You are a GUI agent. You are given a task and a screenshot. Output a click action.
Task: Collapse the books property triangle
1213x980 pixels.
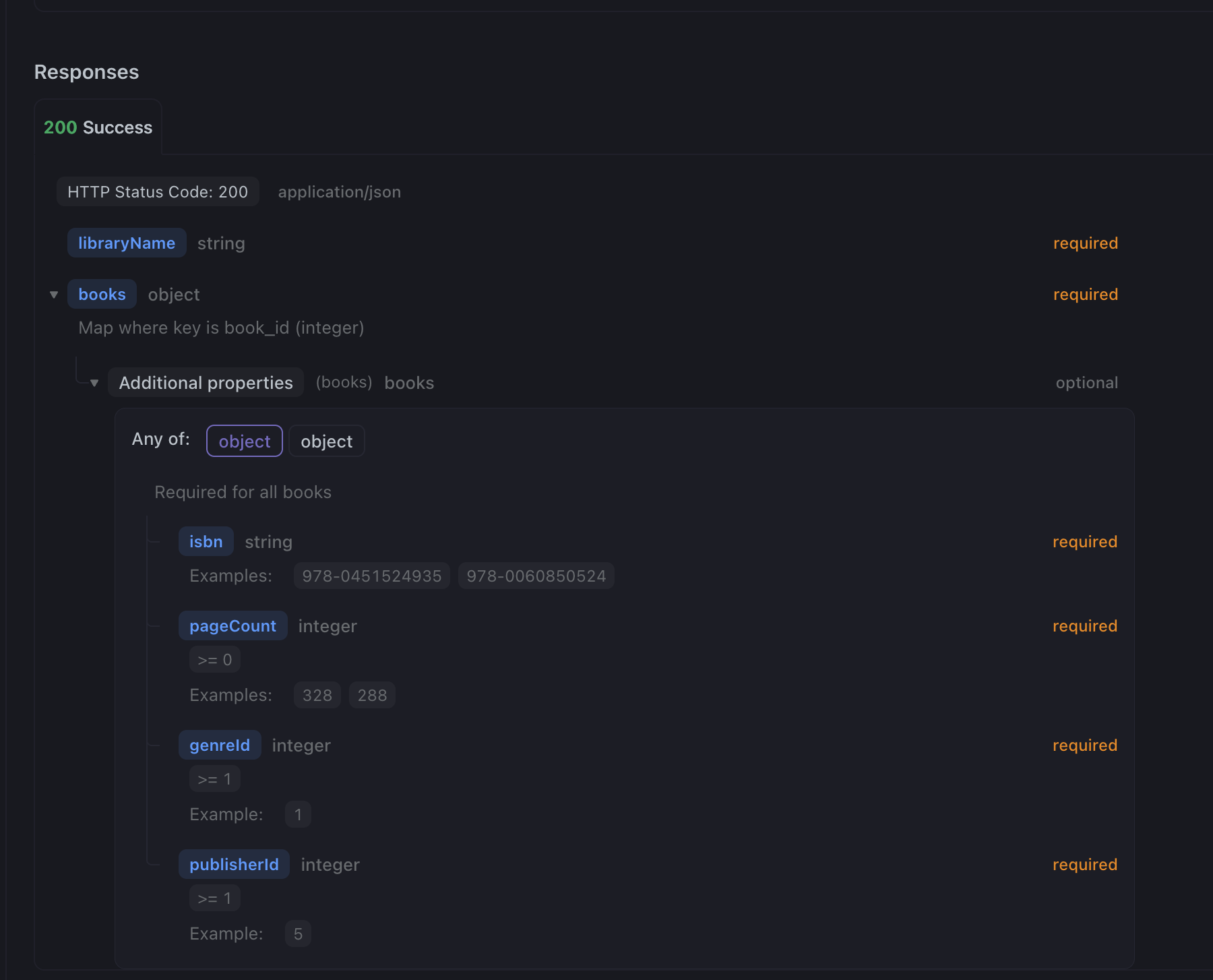pyautogui.click(x=54, y=295)
